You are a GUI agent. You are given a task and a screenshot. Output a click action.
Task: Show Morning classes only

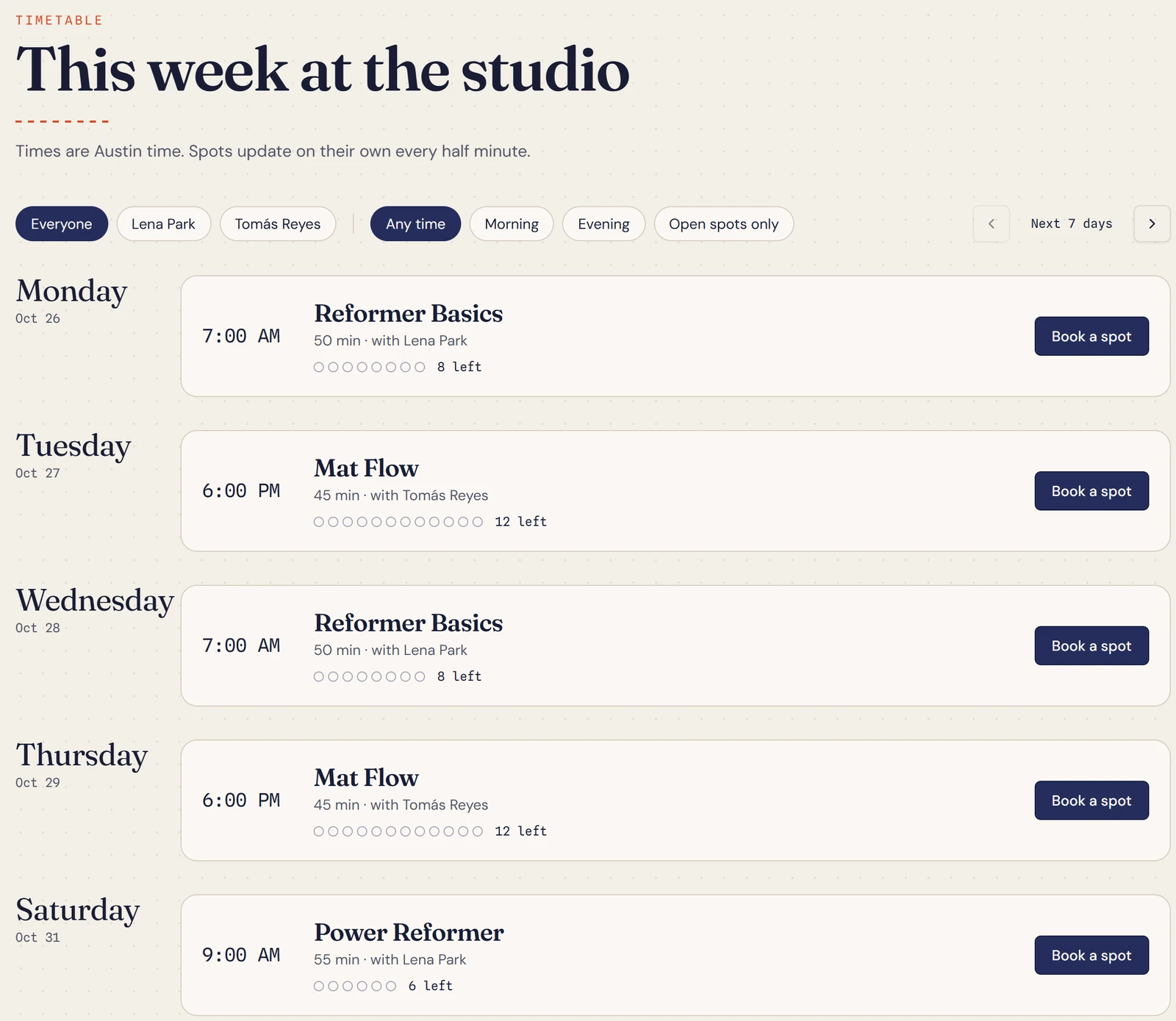tap(512, 223)
